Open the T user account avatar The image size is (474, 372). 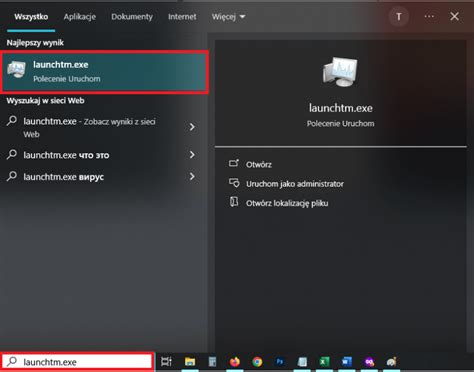pos(399,16)
